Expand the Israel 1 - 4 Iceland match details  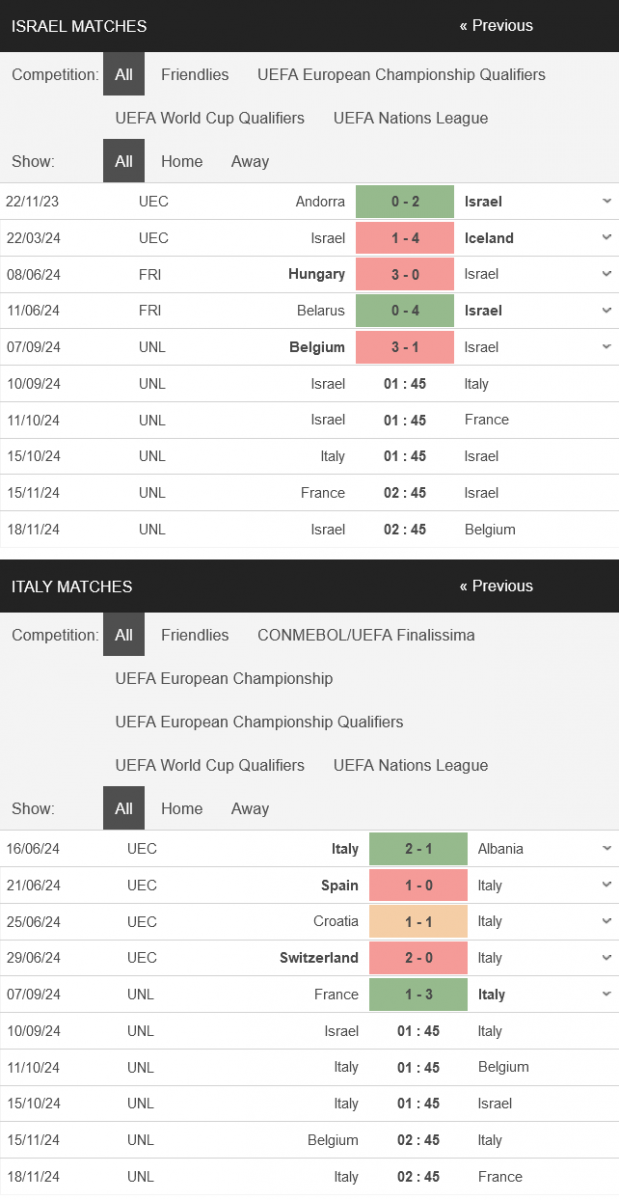click(x=607, y=238)
